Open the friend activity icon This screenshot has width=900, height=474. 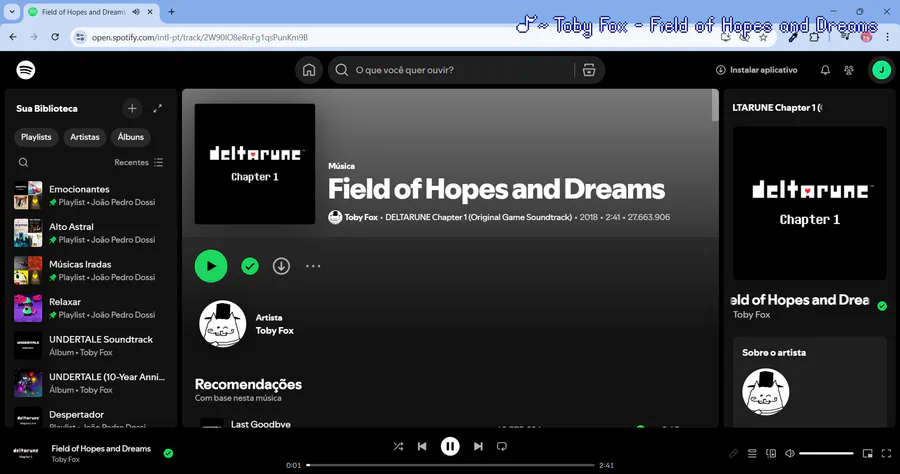point(849,70)
